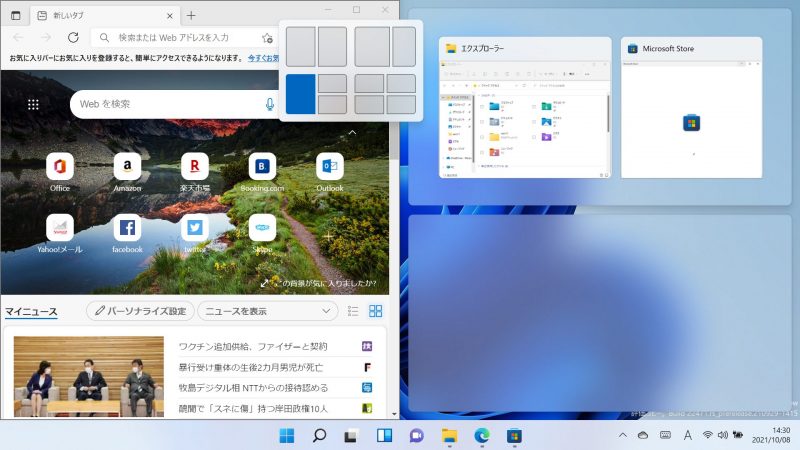Open the Skype quick link tile
The image size is (800, 450).
[x=262, y=228]
